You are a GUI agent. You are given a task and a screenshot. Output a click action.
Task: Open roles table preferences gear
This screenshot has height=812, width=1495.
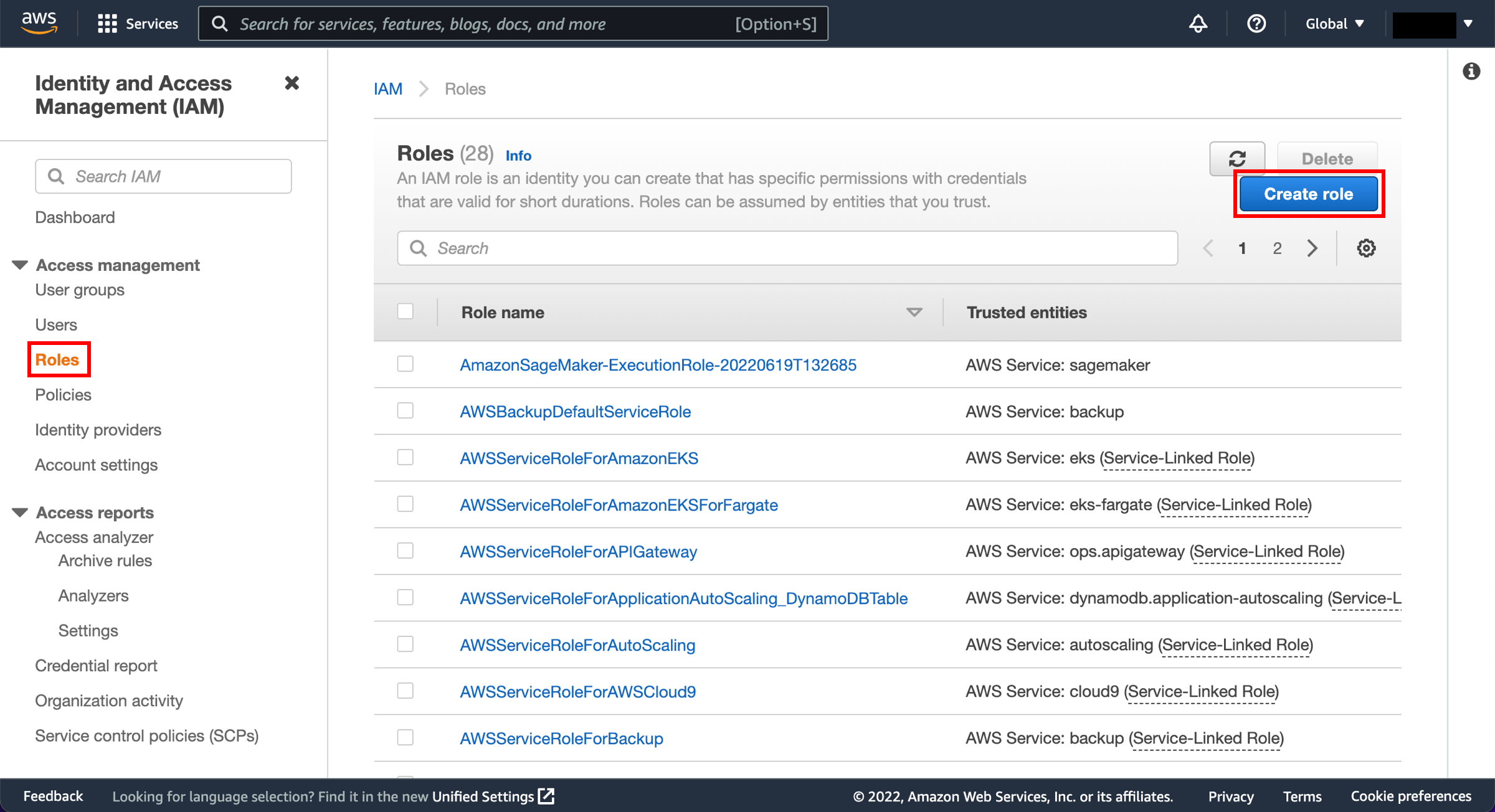[x=1366, y=248]
